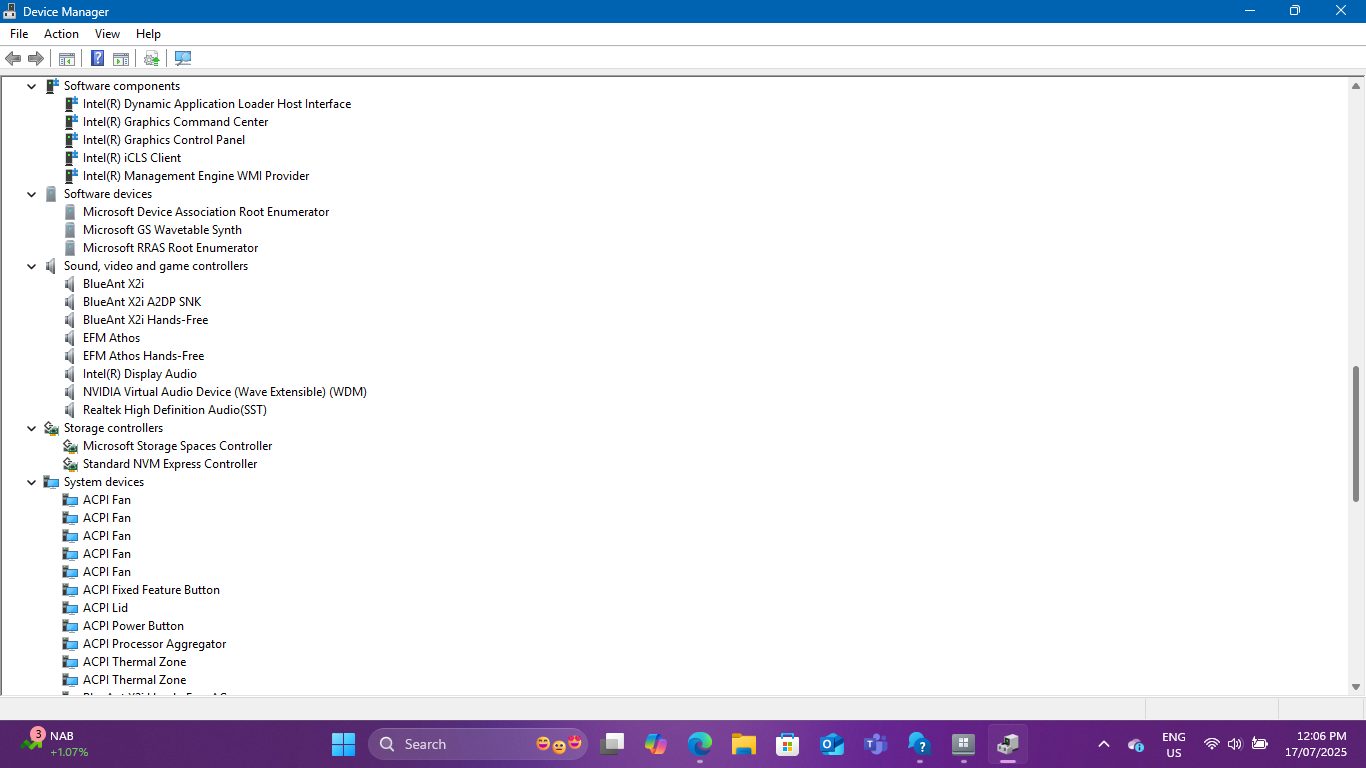1366x768 pixels.
Task: Click speaker icon beside BlueAnt X2i
Action: [70, 284]
